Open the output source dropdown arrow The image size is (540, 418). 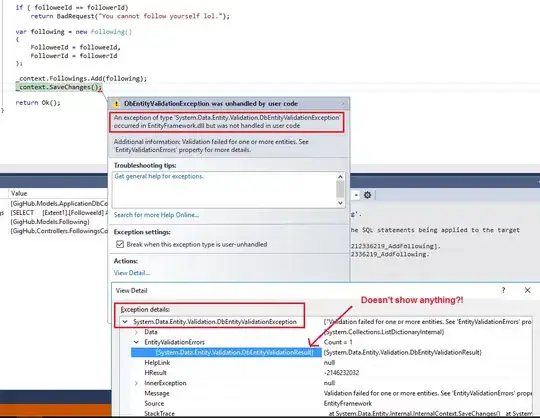pos(356,195)
